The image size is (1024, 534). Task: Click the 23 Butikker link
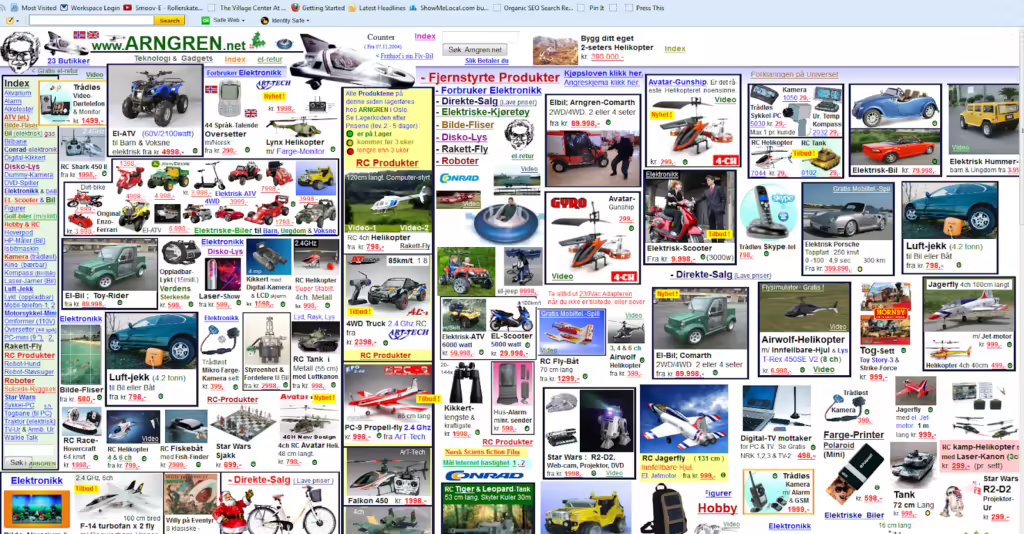69,61
